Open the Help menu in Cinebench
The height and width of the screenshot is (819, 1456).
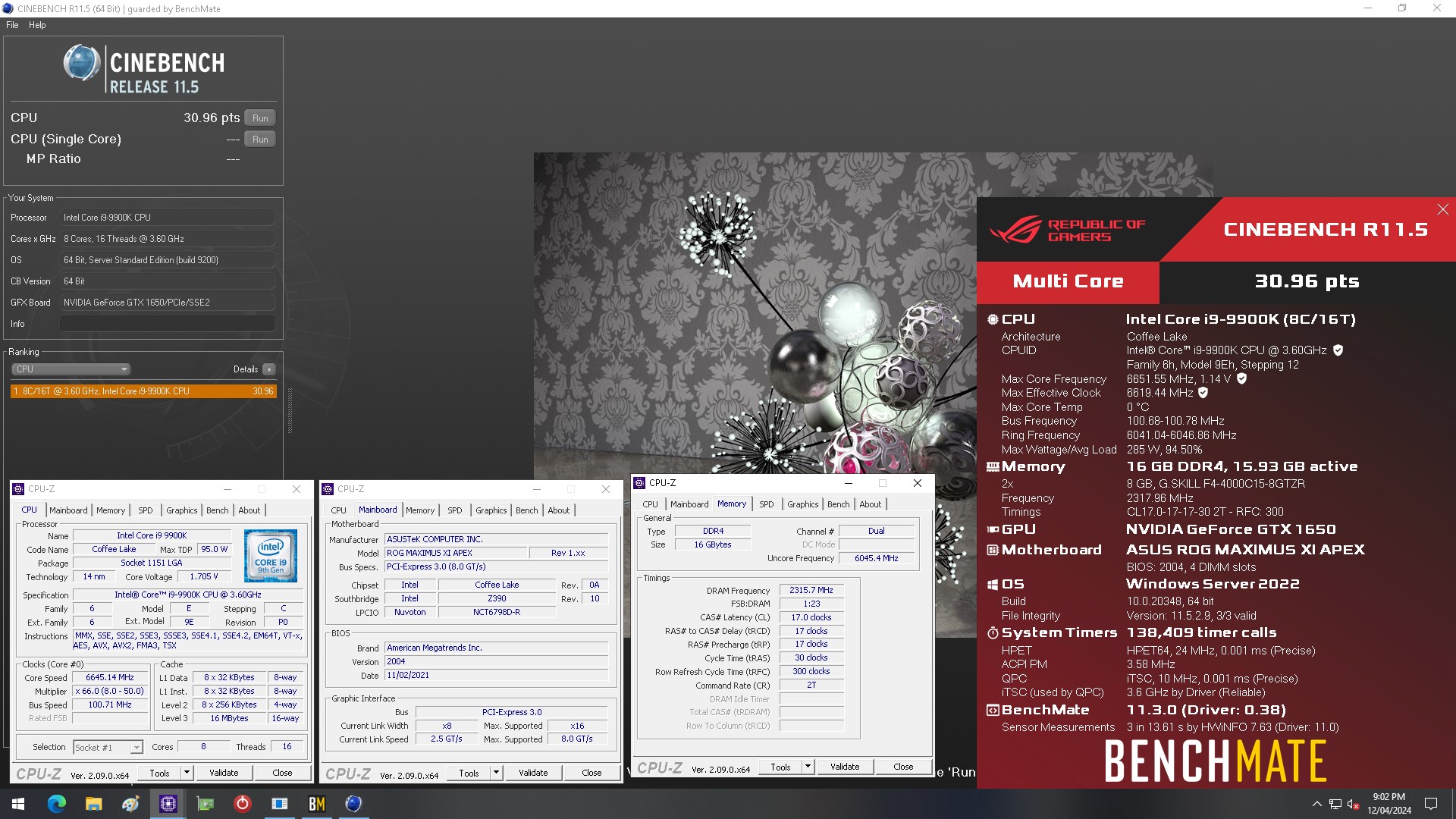[x=37, y=25]
